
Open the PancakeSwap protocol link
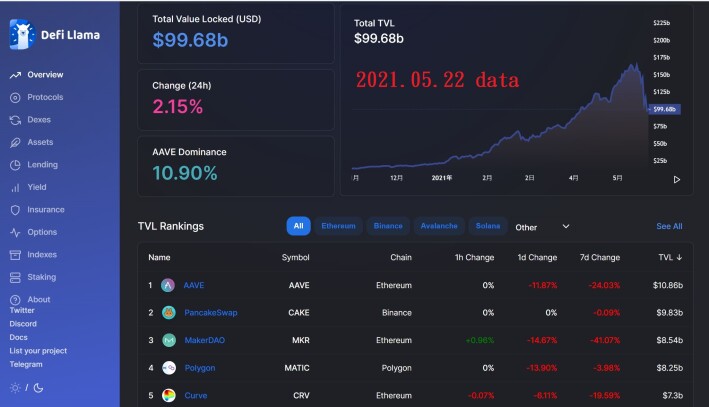[211, 313]
